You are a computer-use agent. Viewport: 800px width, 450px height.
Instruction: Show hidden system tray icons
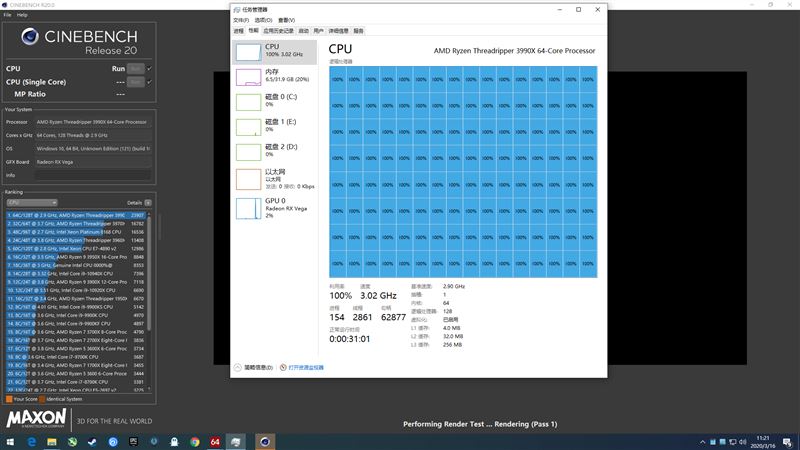pos(703,442)
